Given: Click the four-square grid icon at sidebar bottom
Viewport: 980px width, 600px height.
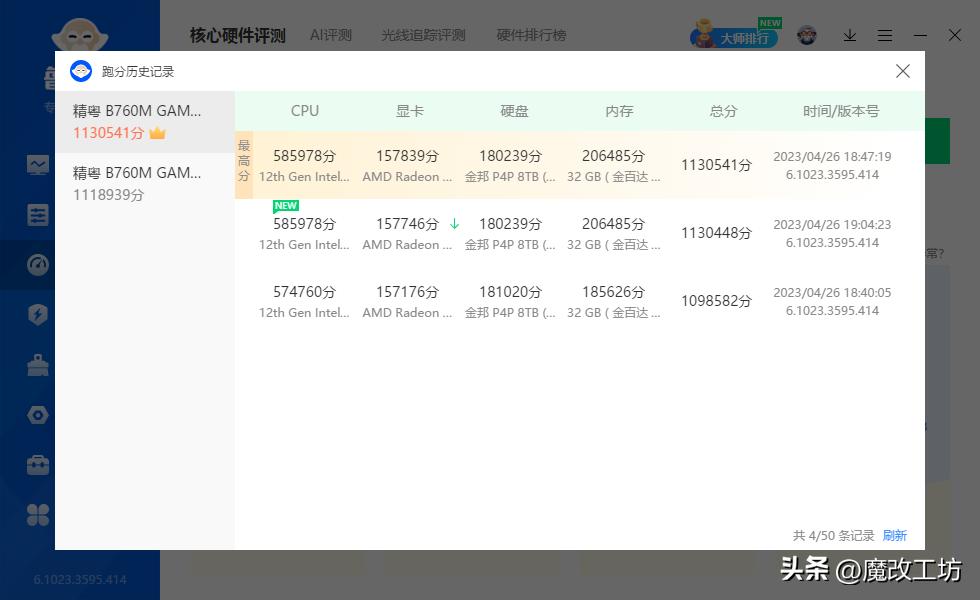Looking at the screenshot, I should point(37,514).
